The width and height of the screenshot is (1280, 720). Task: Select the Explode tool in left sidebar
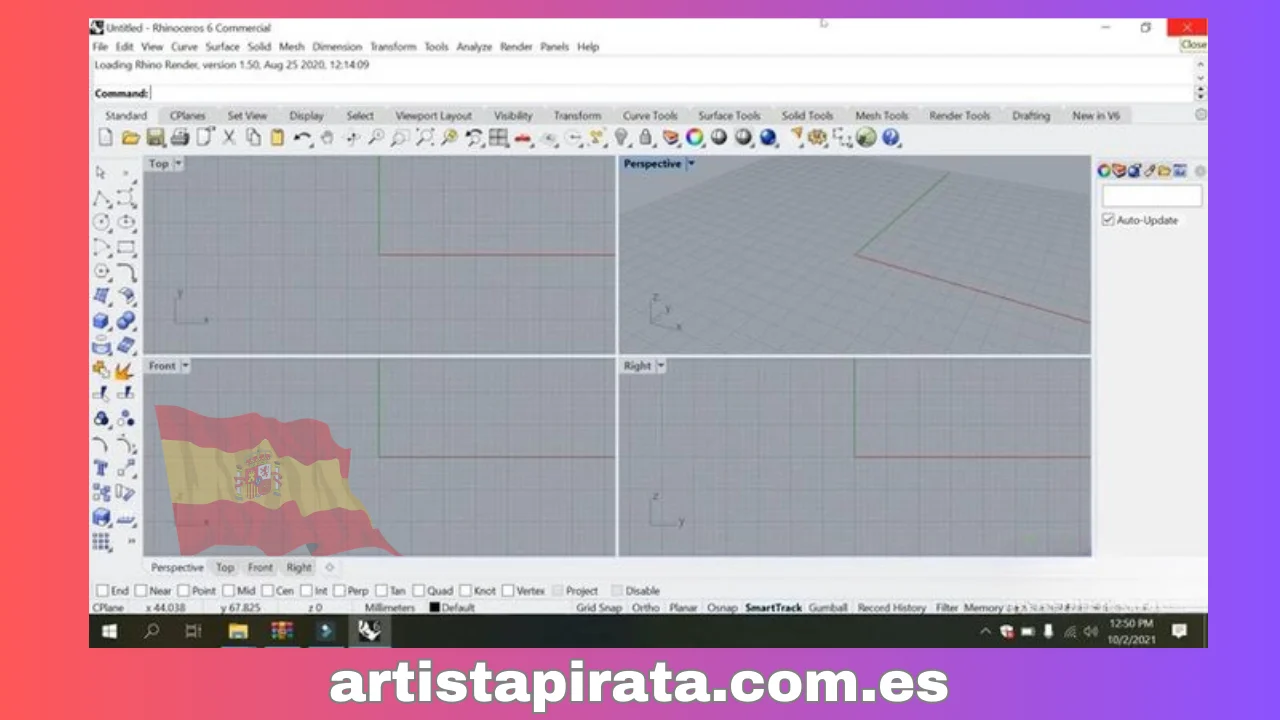click(126, 371)
